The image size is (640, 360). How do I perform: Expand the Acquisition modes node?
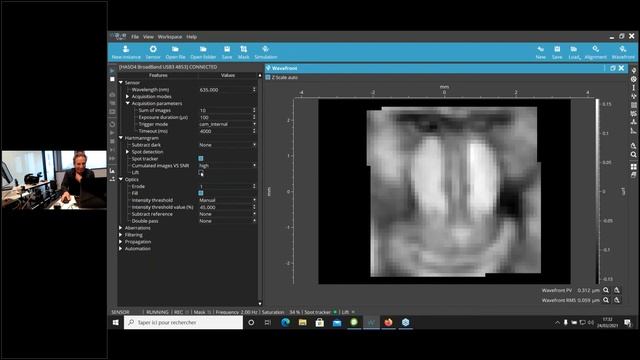127,97
